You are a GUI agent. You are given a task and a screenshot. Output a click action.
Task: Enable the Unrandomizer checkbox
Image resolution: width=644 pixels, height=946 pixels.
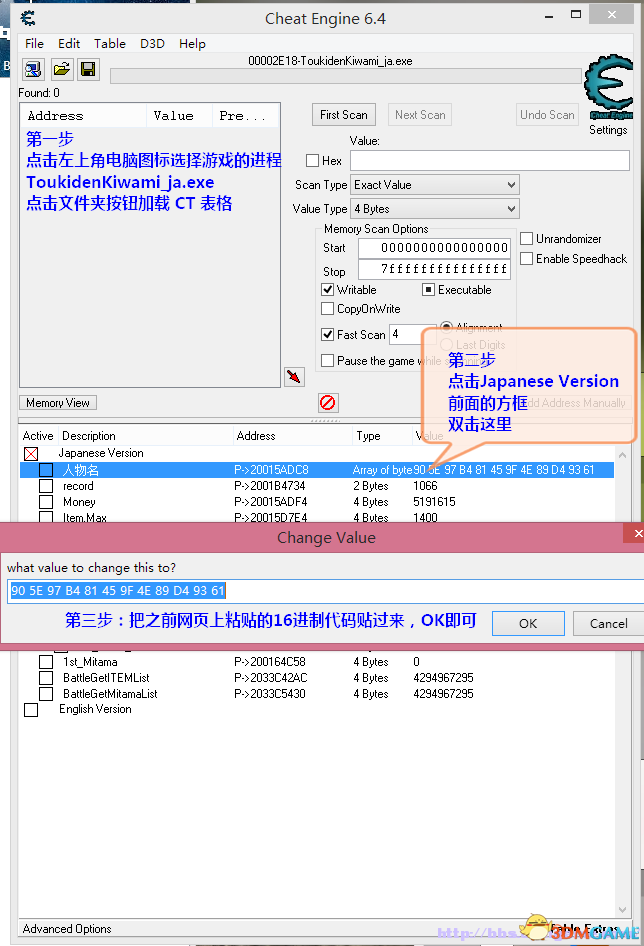click(526, 238)
